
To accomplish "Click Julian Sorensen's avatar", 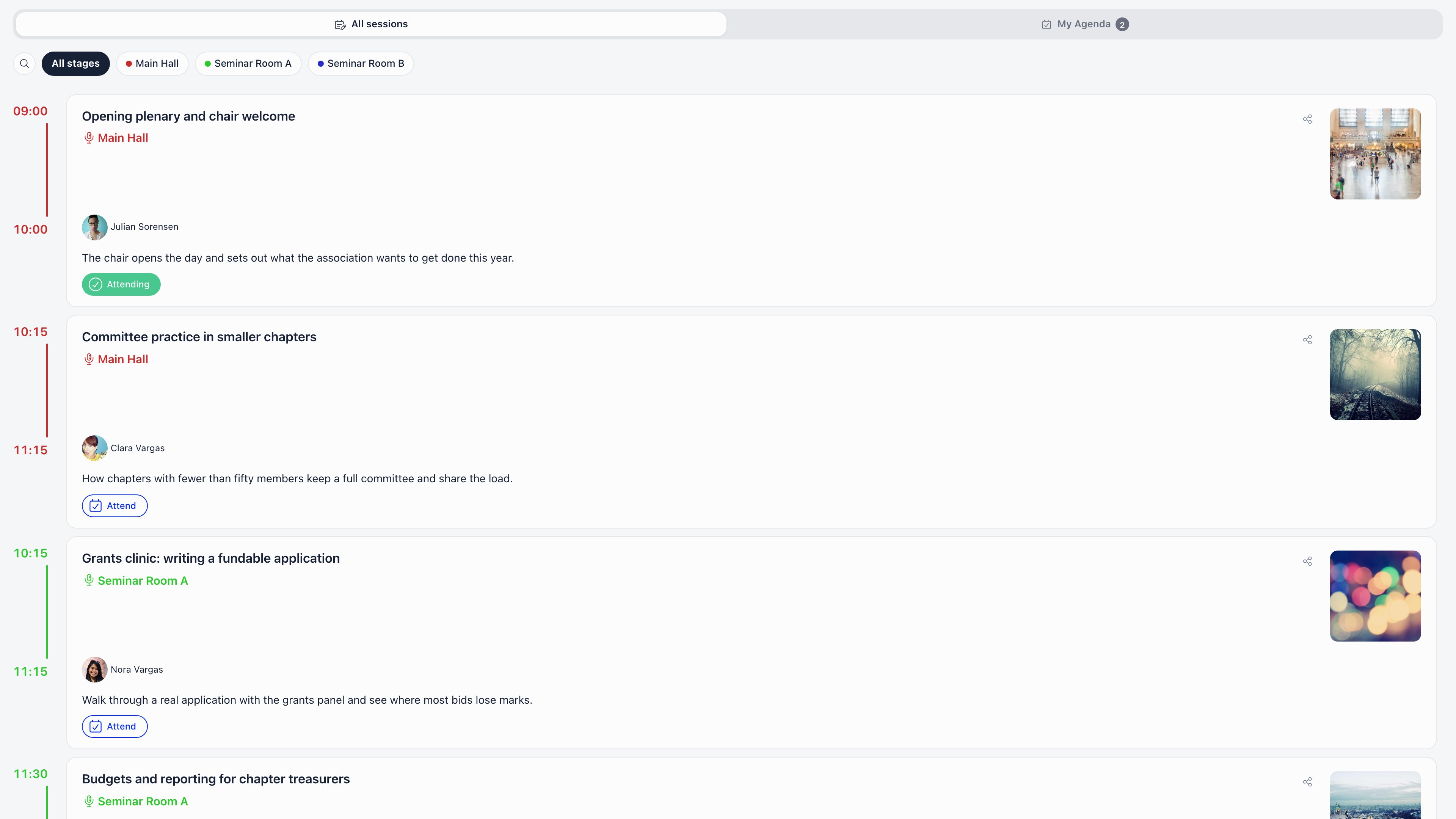I will pos(94,227).
